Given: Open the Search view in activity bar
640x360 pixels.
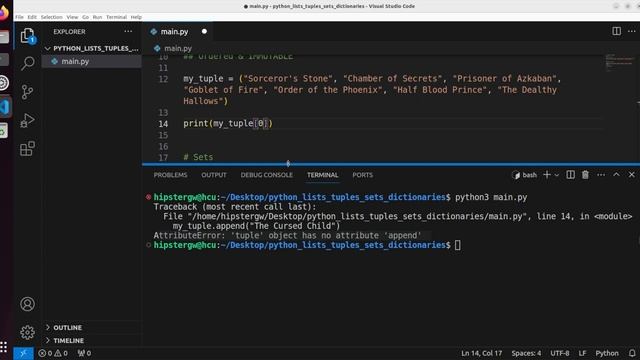Looking at the screenshot, I should (x=27, y=63).
